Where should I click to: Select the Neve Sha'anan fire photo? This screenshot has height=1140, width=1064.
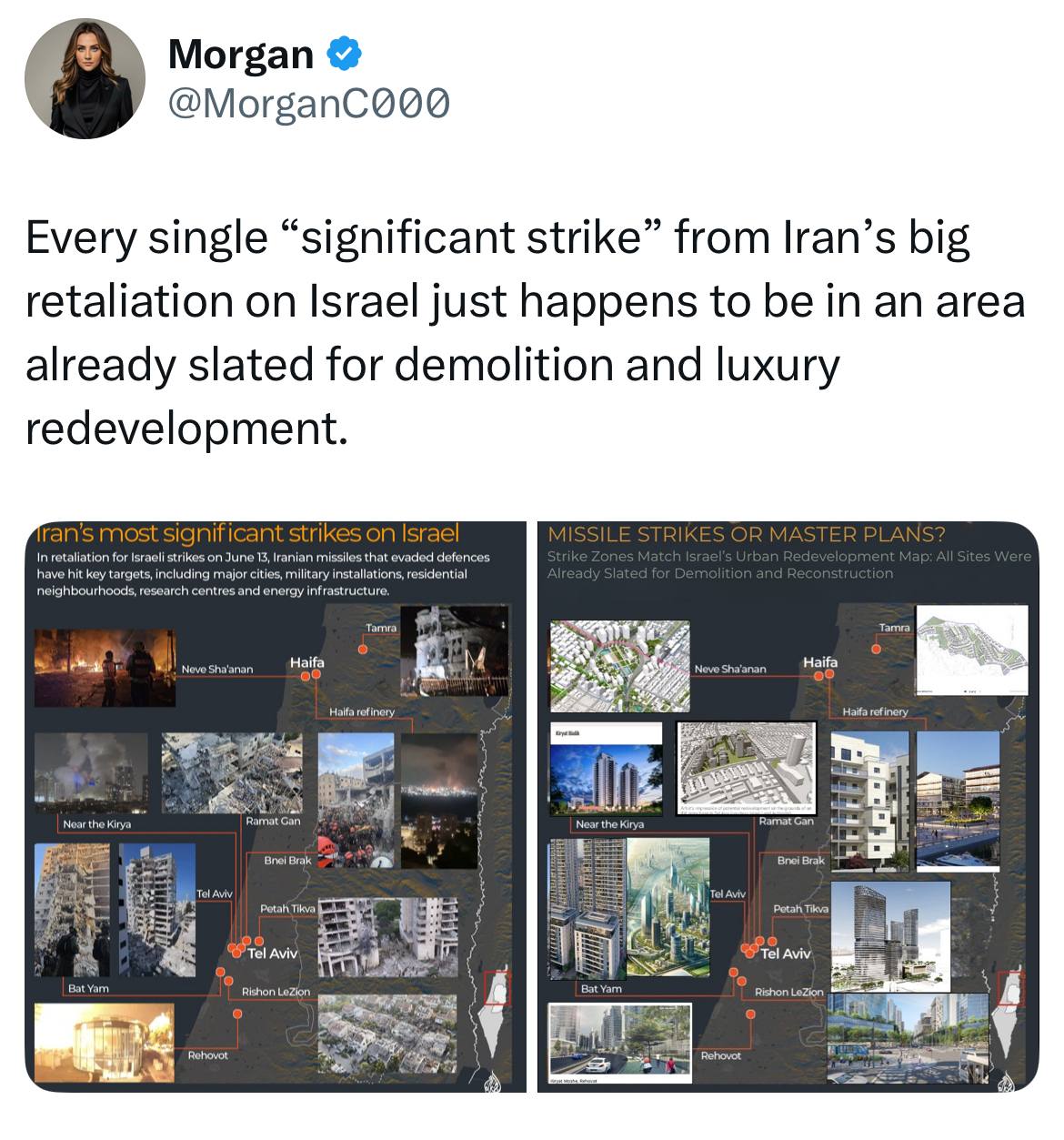coord(105,668)
